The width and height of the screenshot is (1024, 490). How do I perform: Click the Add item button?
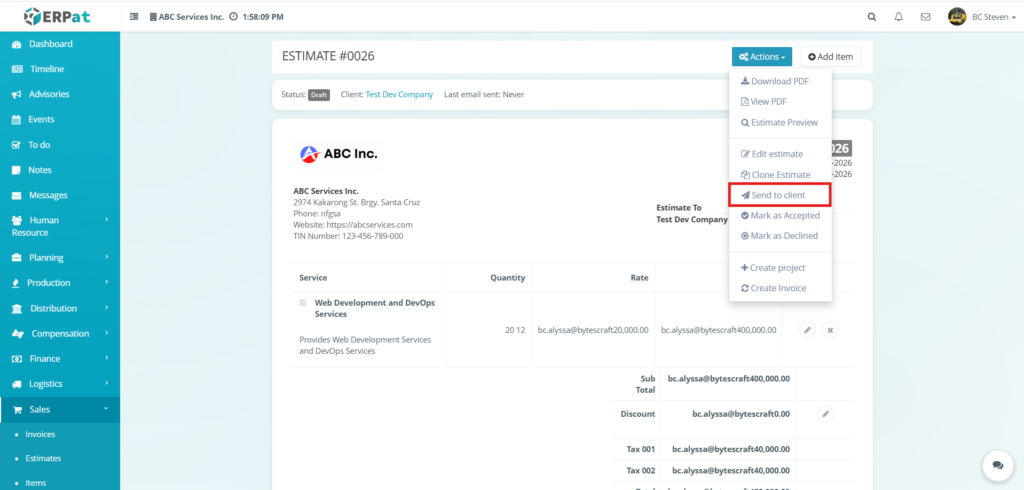(x=830, y=57)
